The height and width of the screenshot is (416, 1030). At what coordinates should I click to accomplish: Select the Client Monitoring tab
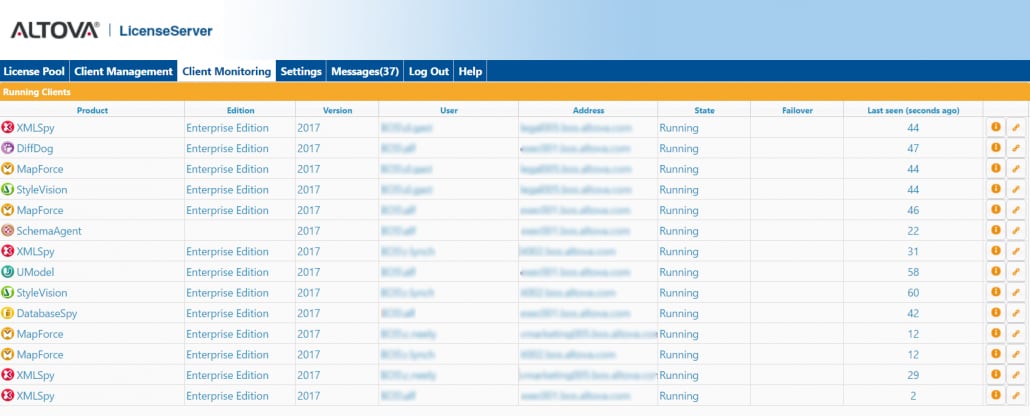(x=227, y=72)
